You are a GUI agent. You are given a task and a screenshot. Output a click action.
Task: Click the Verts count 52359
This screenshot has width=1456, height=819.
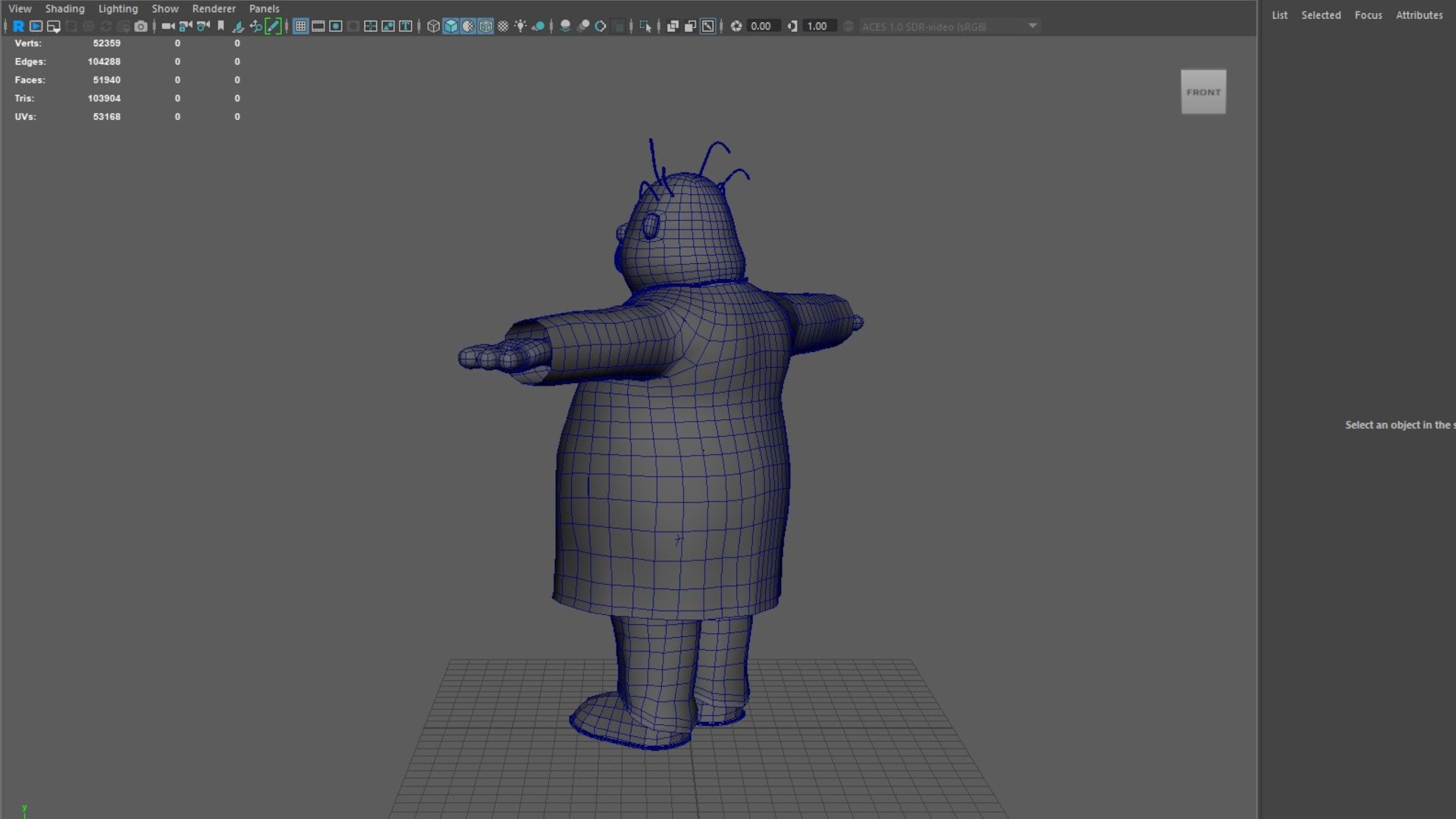(106, 43)
